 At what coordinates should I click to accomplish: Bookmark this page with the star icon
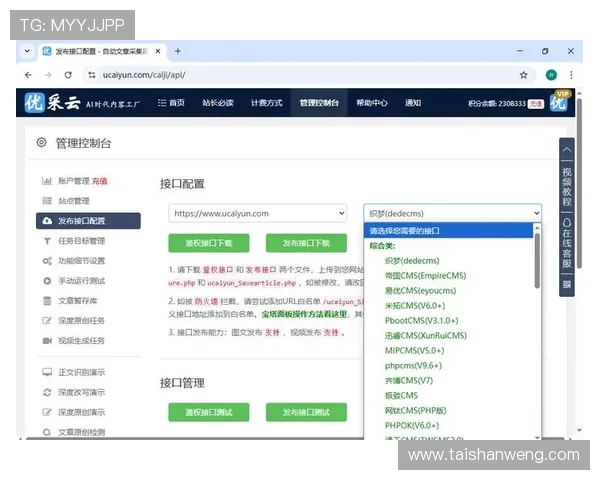[x=523, y=75]
